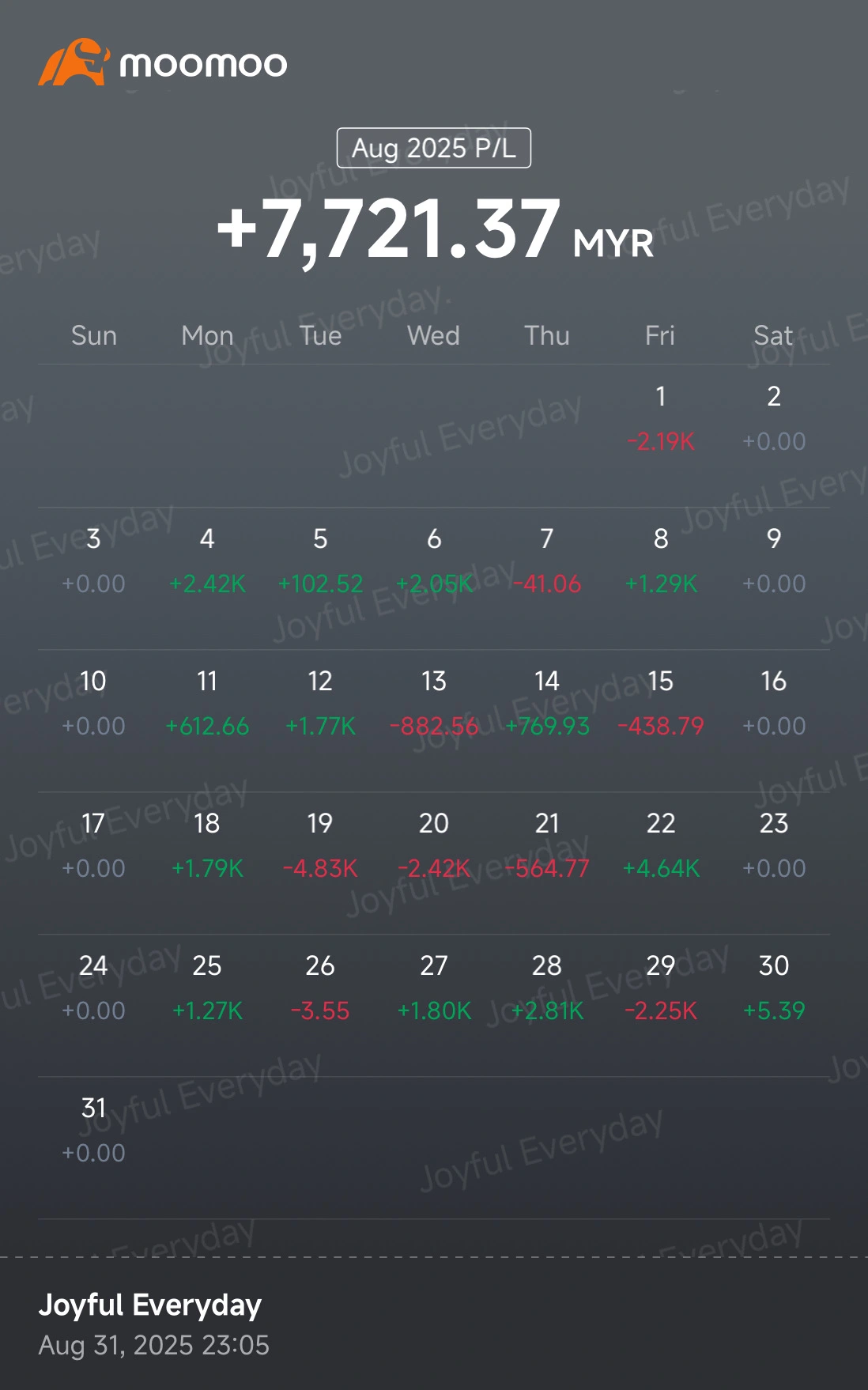The image size is (868, 1390).
Task: Tap August 22 showing +4.64K
Action: pos(661,846)
